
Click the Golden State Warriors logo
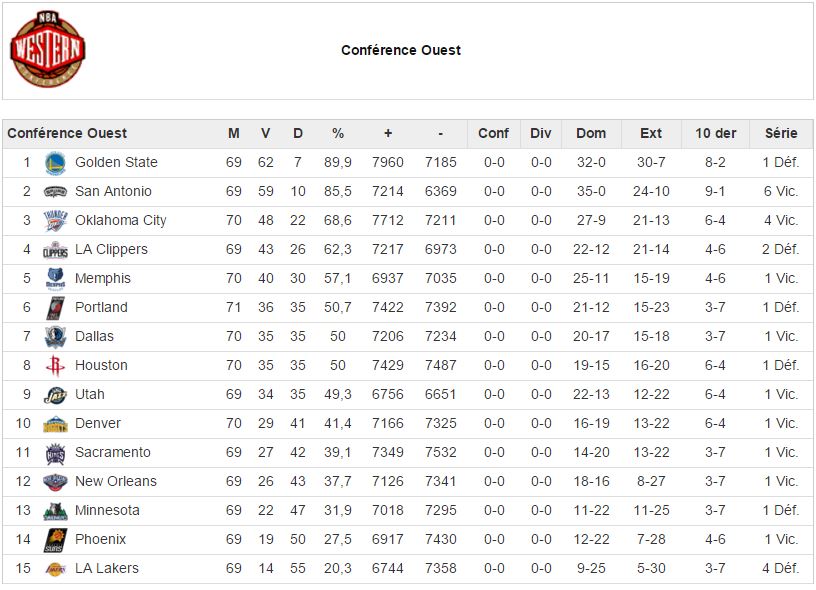pyautogui.click(x=55, y=163)
